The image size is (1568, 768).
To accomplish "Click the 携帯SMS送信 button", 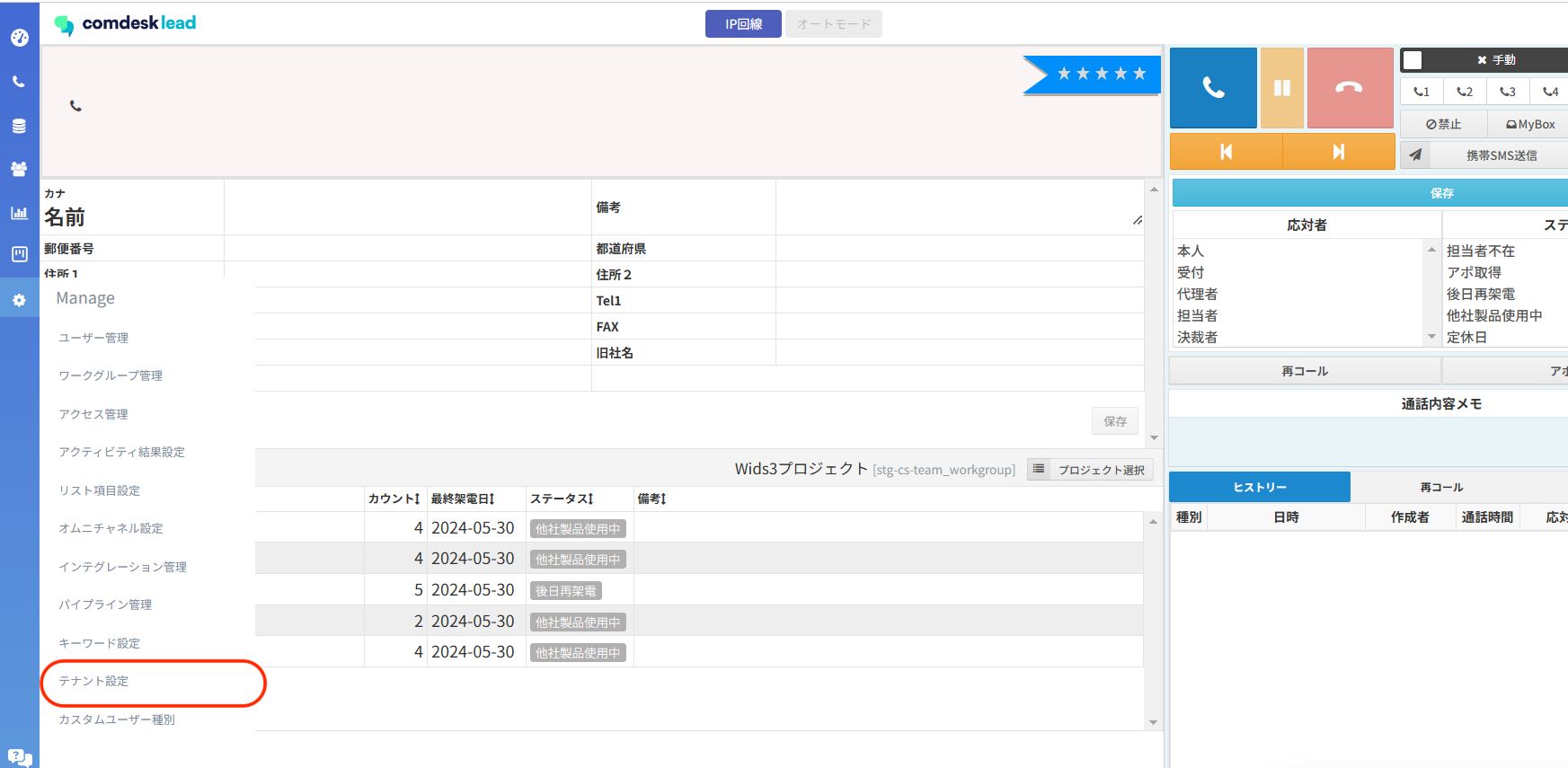I will tap(1501, 155).
